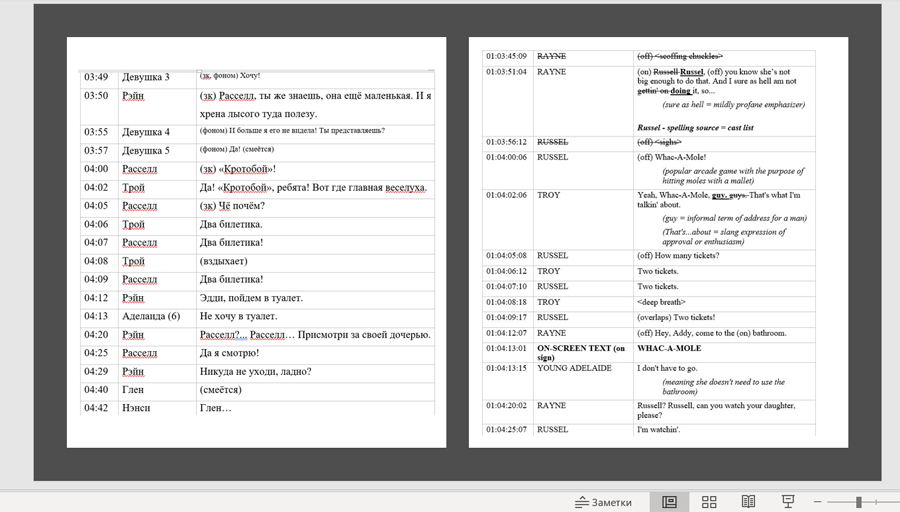
Task: Click the line (смеётся) in the 04:40 row
Action: pos(220,390)
